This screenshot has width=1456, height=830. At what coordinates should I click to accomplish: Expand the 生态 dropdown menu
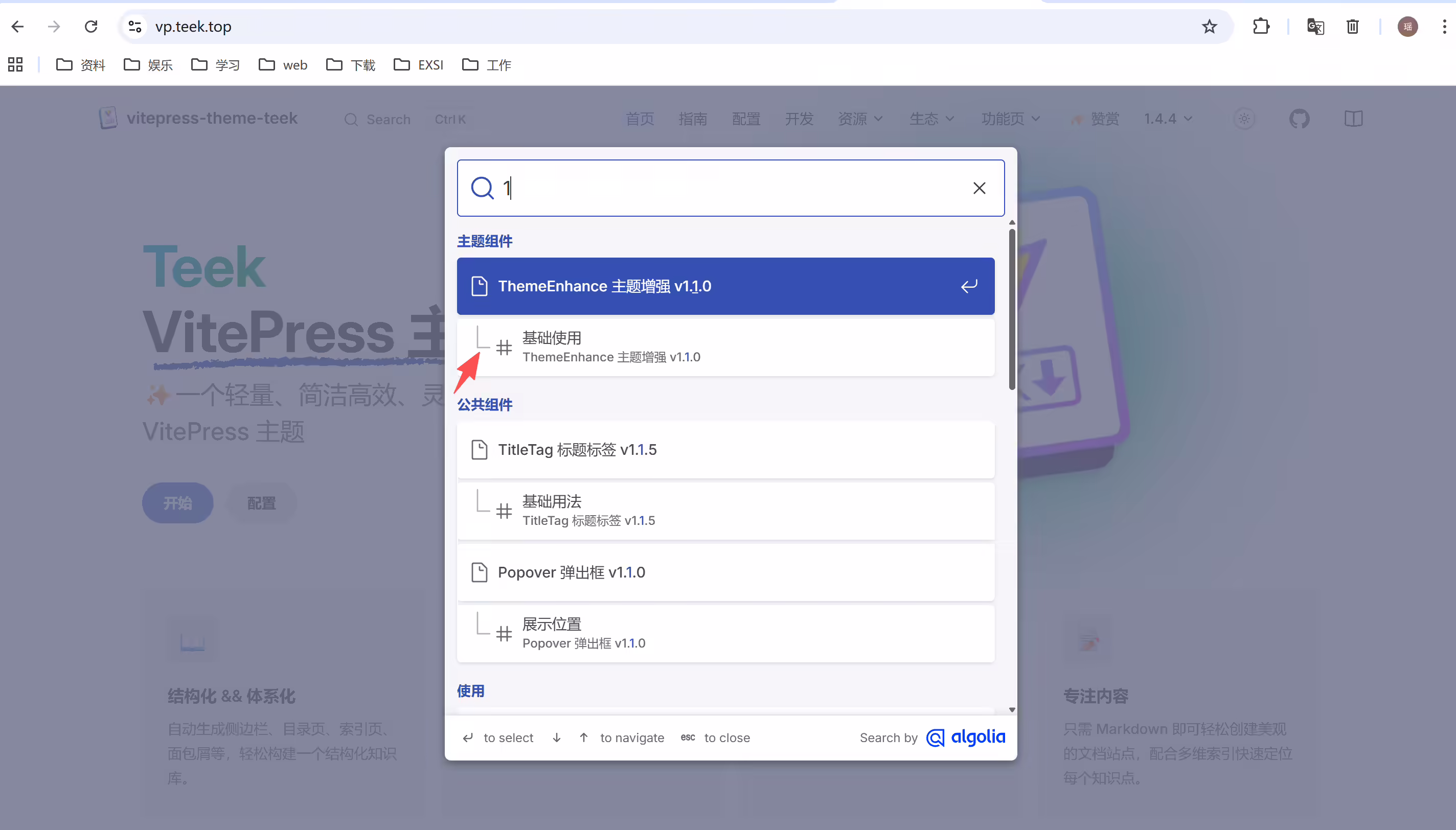point(931,119)
